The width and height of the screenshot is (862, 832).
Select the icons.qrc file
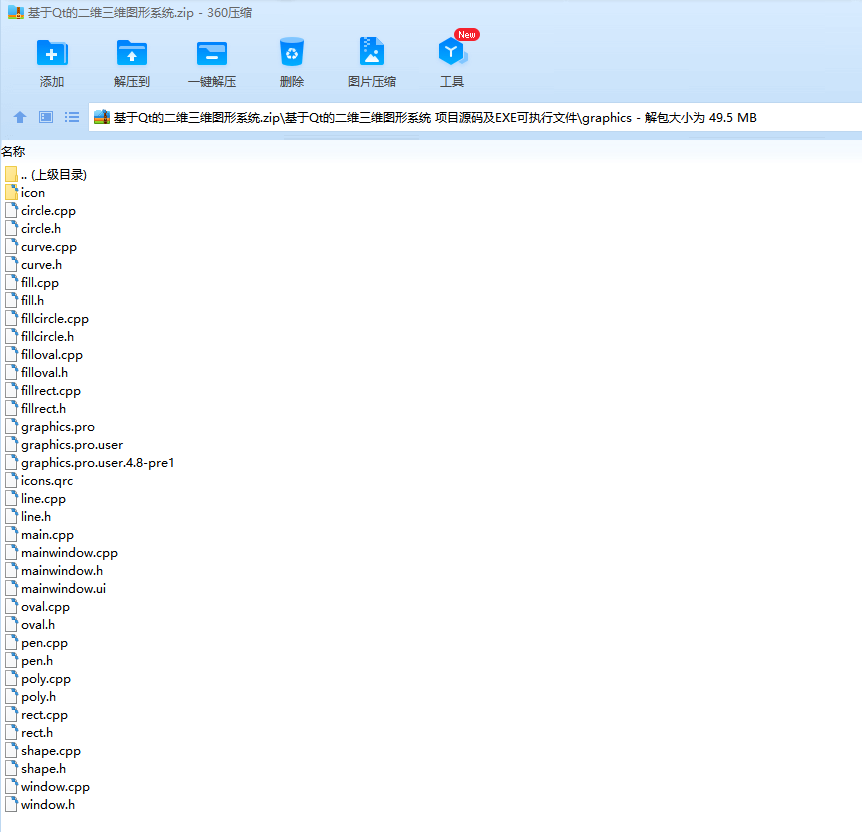tap(39, 481)
